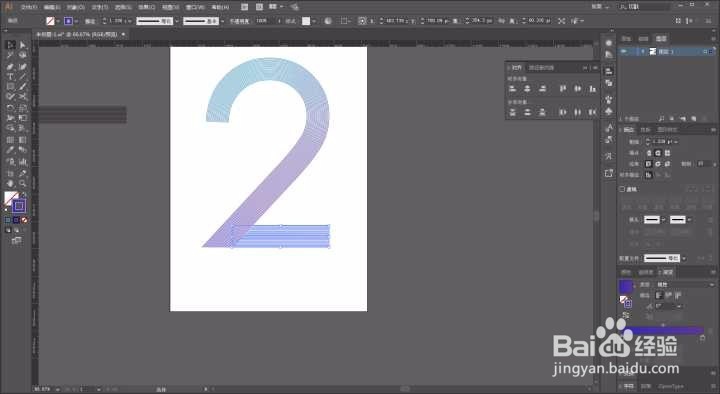
Task: Expand 图层 1 disclosure triangle
Action: (642, 51)
